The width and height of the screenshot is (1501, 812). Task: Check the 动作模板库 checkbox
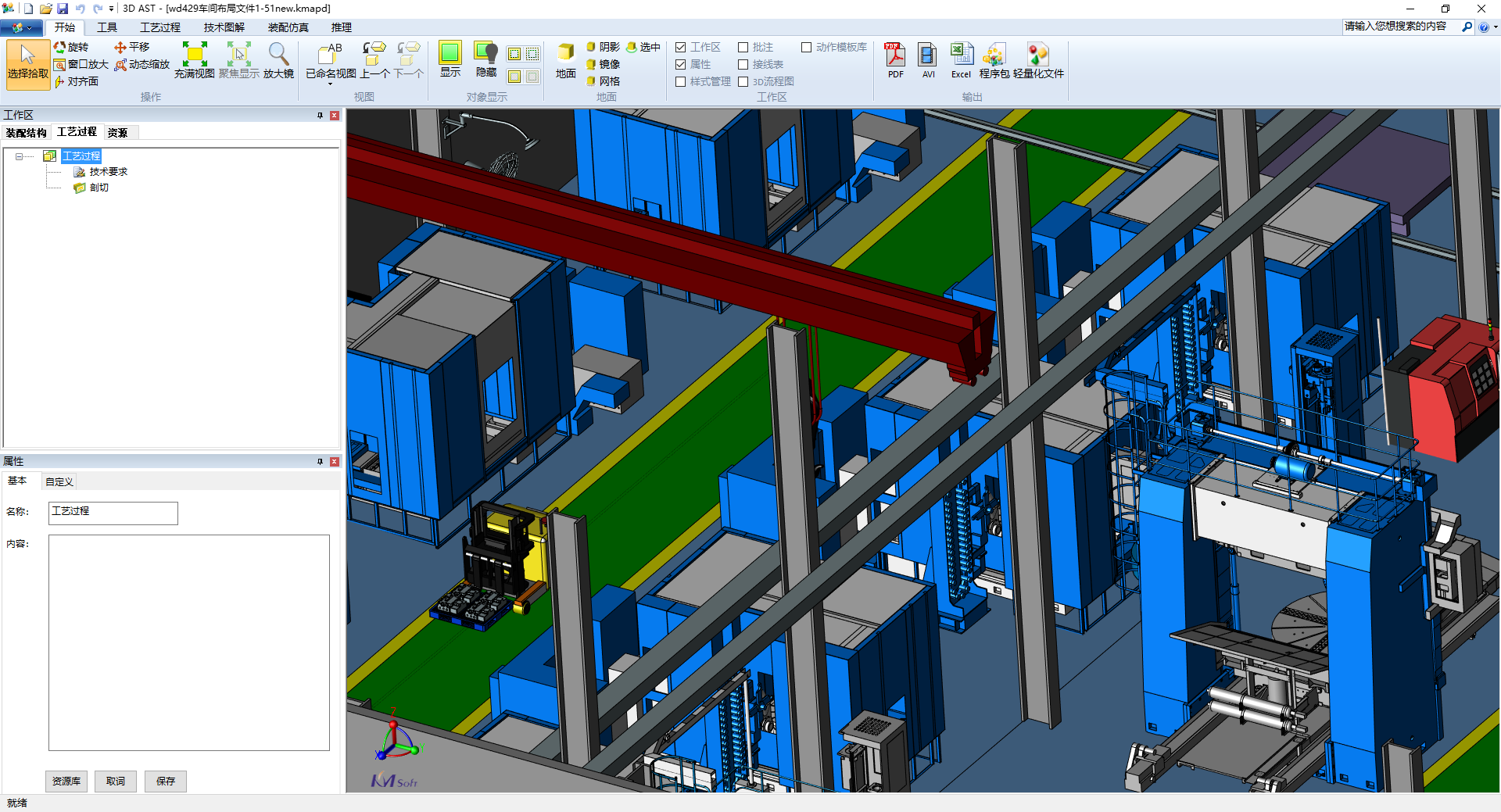click(x=806, y=48)
